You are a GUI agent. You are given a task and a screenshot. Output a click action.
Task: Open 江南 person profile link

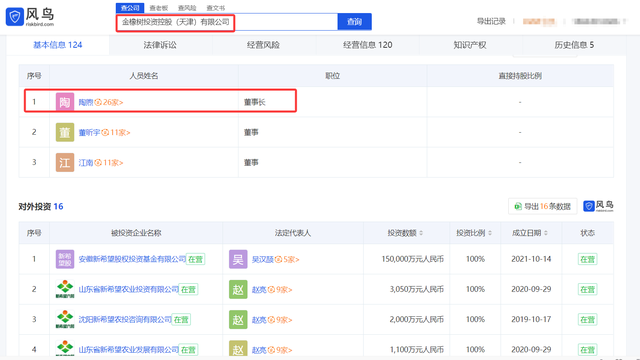86,162
